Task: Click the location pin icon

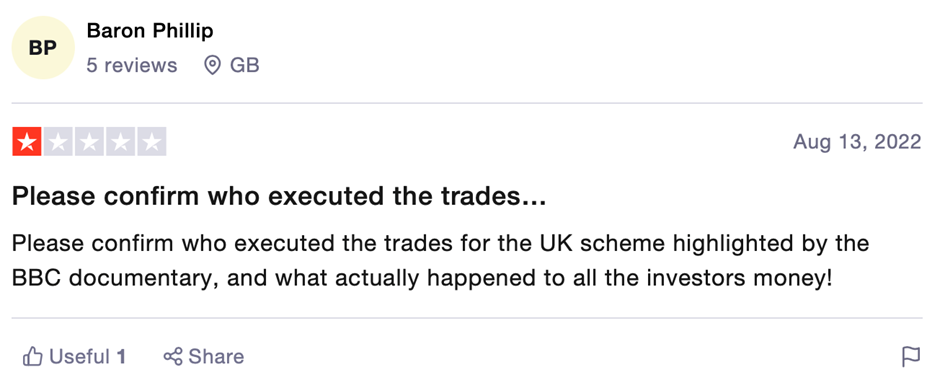Action: click(212, 65)
